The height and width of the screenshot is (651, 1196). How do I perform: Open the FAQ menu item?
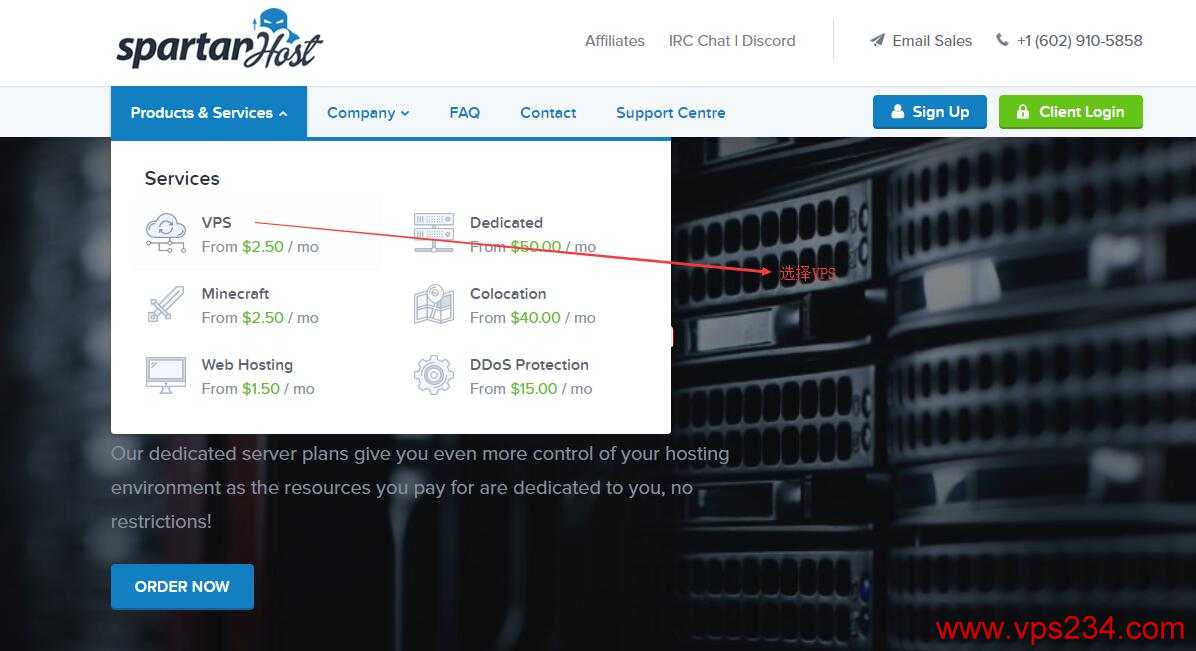(465, 113)
